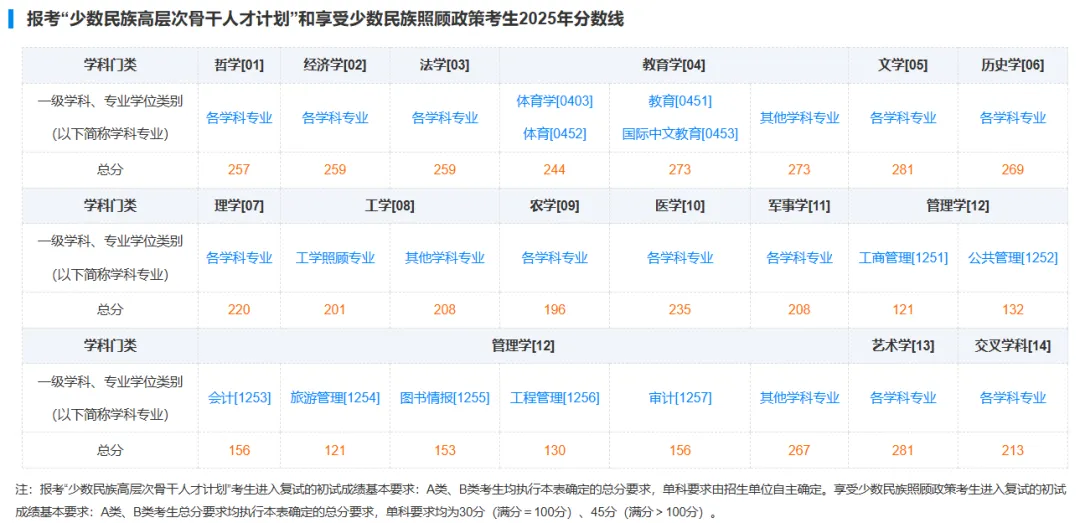Select 其他学科专业 link under 工学[08]
The image size is (1080, 523).
[444, 258]
